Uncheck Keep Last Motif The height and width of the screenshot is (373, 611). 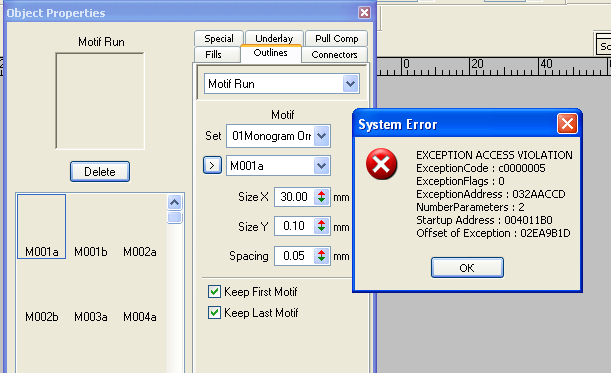(x=214, y=313)
